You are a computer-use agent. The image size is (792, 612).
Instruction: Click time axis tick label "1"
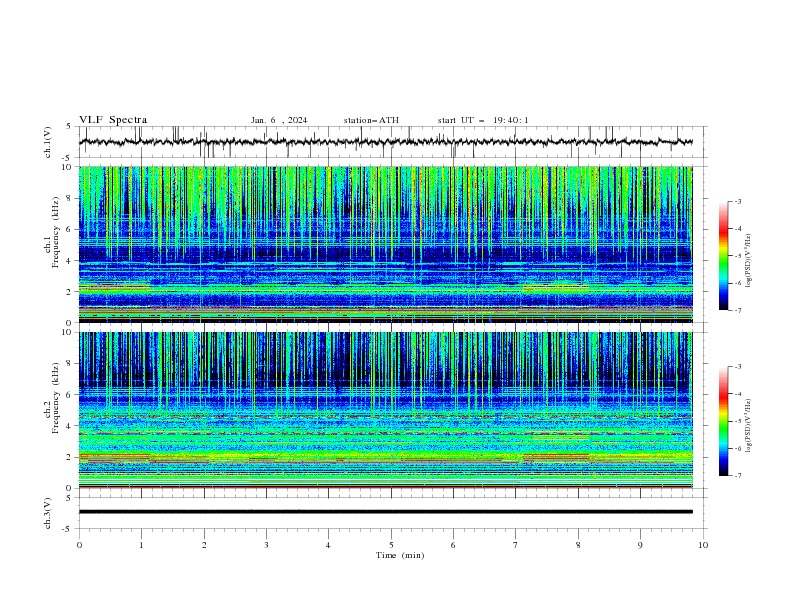tap(141, 545)
